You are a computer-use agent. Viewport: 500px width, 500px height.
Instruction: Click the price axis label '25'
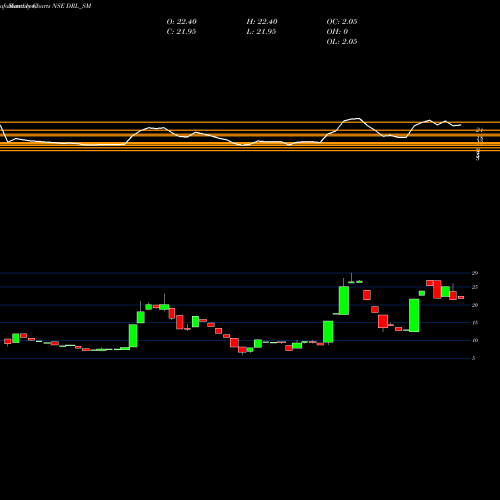click(475, 287)
